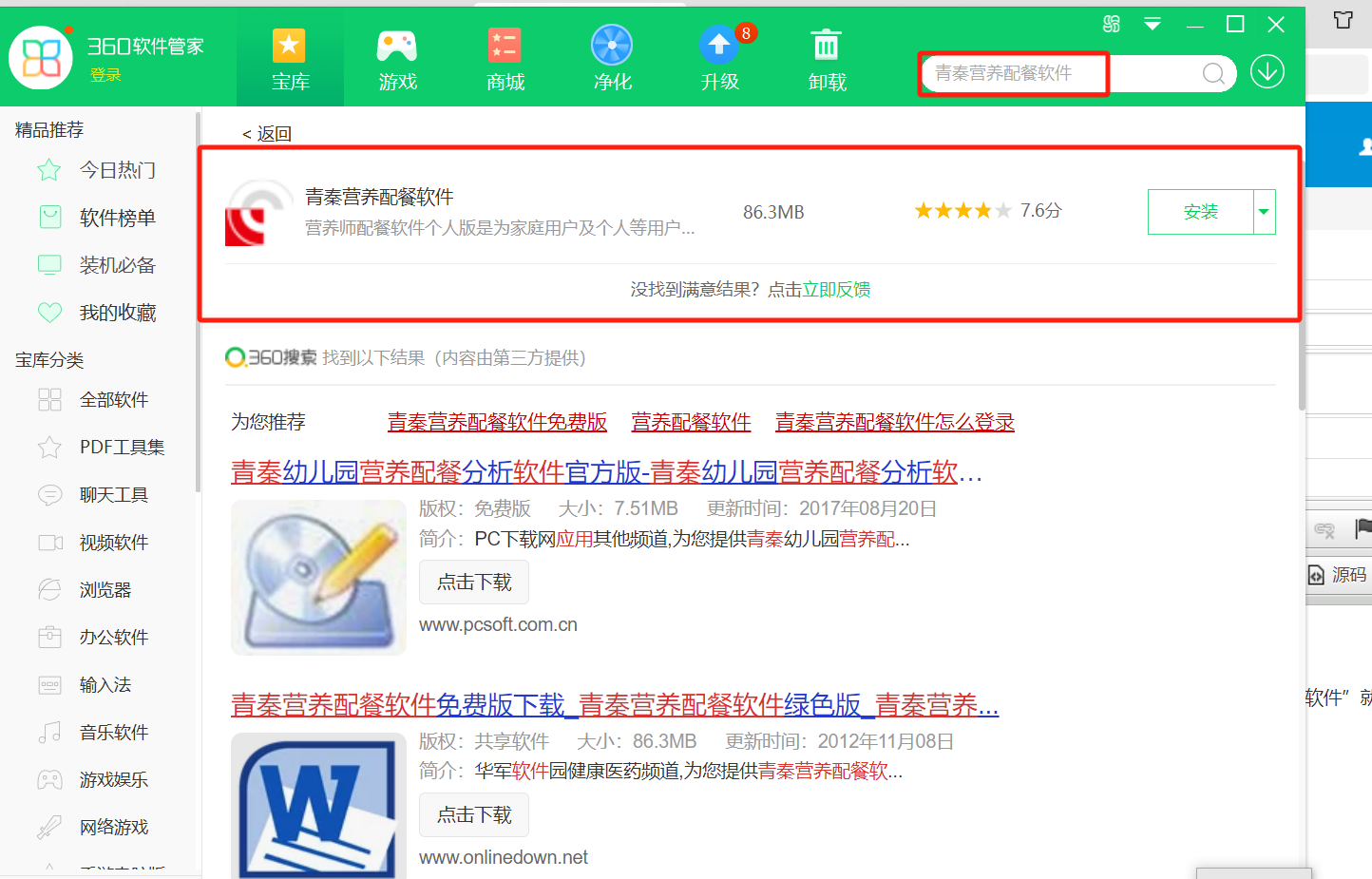Select 游戏娱乐 gamepad icon
Image resolution: width=1372 pixels, height=879 pixels.
[49, 780]
